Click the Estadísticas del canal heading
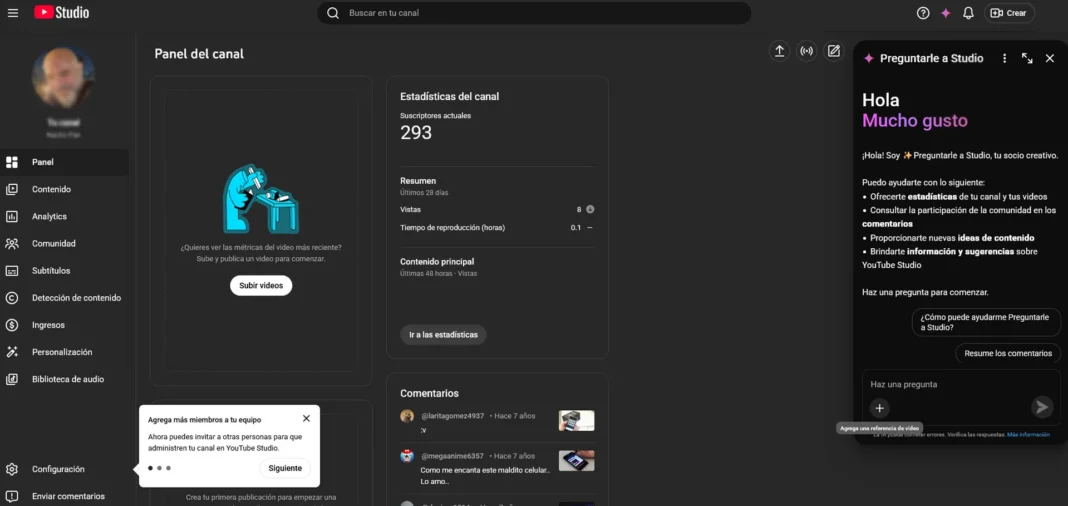 (450, 97)
